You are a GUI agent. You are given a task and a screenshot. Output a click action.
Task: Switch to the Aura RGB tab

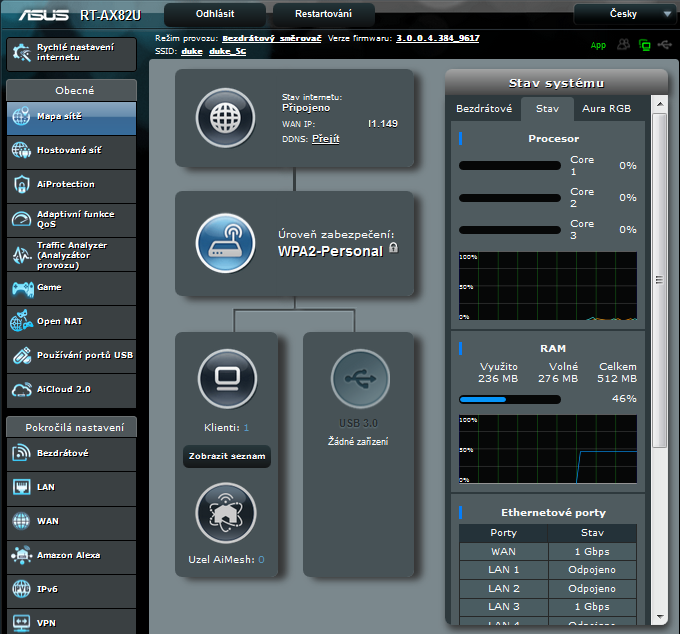click(x=606, y=108)
